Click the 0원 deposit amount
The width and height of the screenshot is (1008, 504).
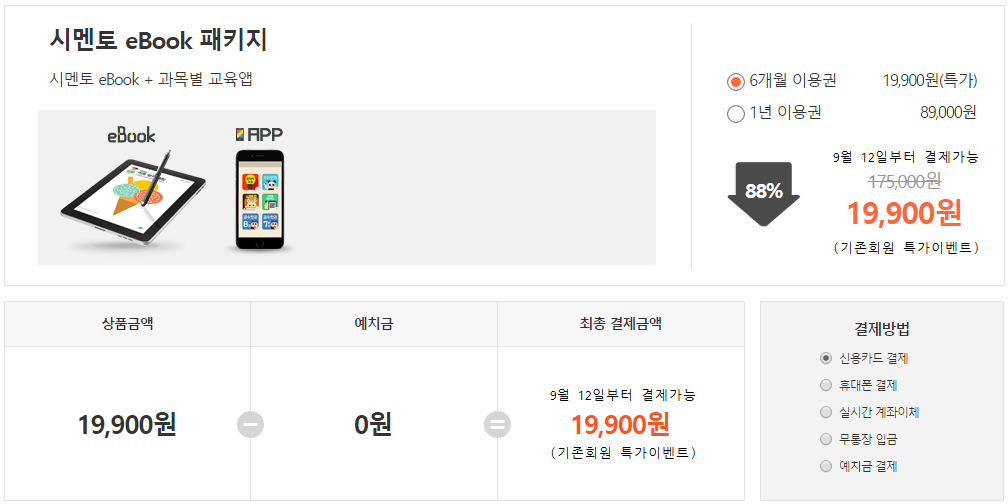click(374, 424)
